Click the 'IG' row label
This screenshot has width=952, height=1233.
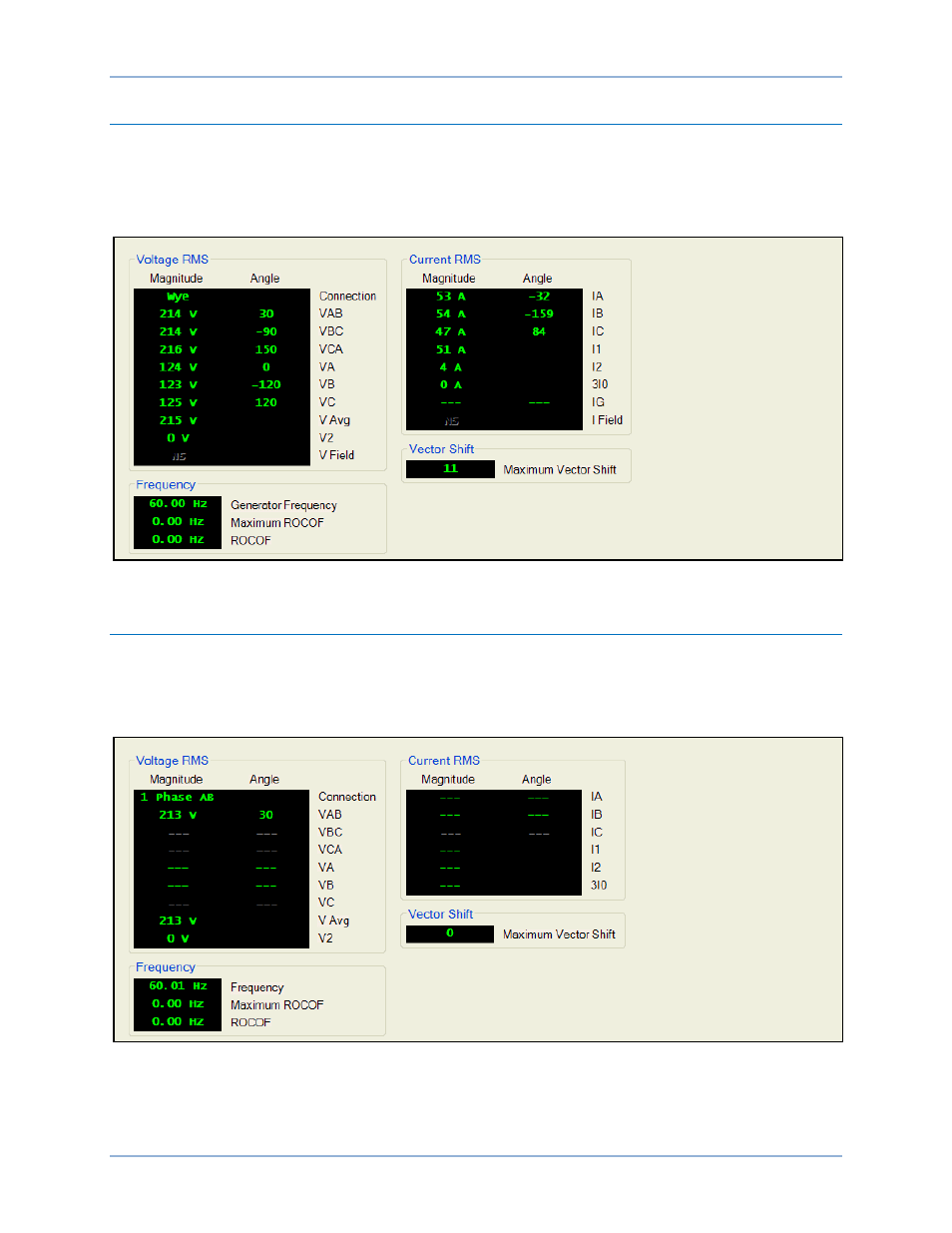coord(598,402)
